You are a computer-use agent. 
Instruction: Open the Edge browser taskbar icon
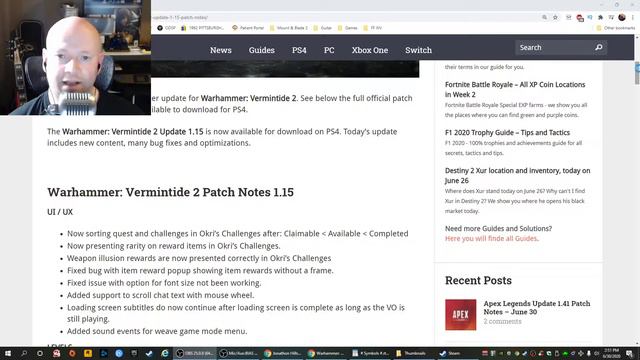click(164, 353)
